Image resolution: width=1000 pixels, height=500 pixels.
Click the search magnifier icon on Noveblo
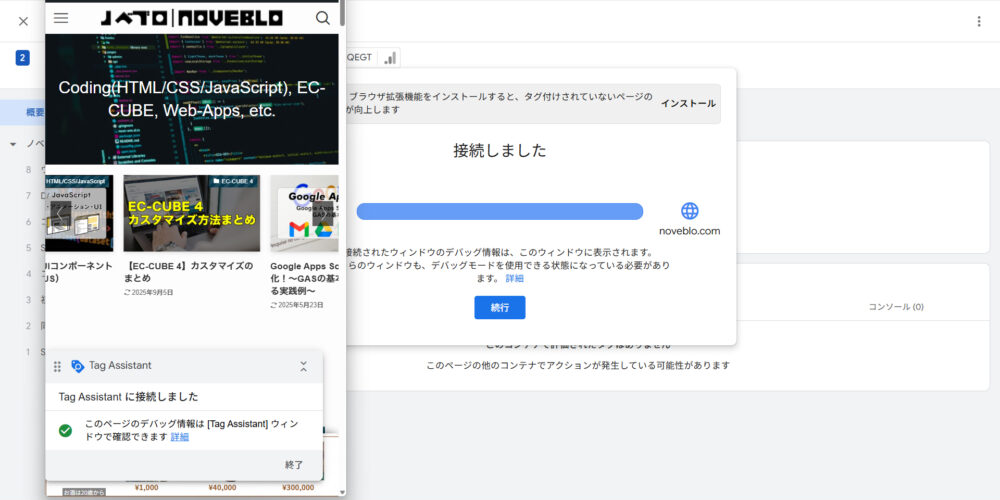pos(322,17)
